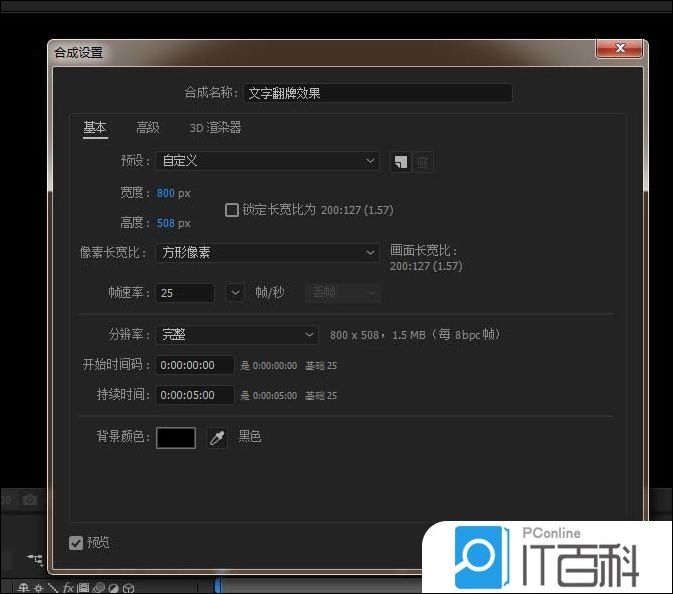Pick background color with the eyedropper
This screenshot has width=673, height=594.
217,438
